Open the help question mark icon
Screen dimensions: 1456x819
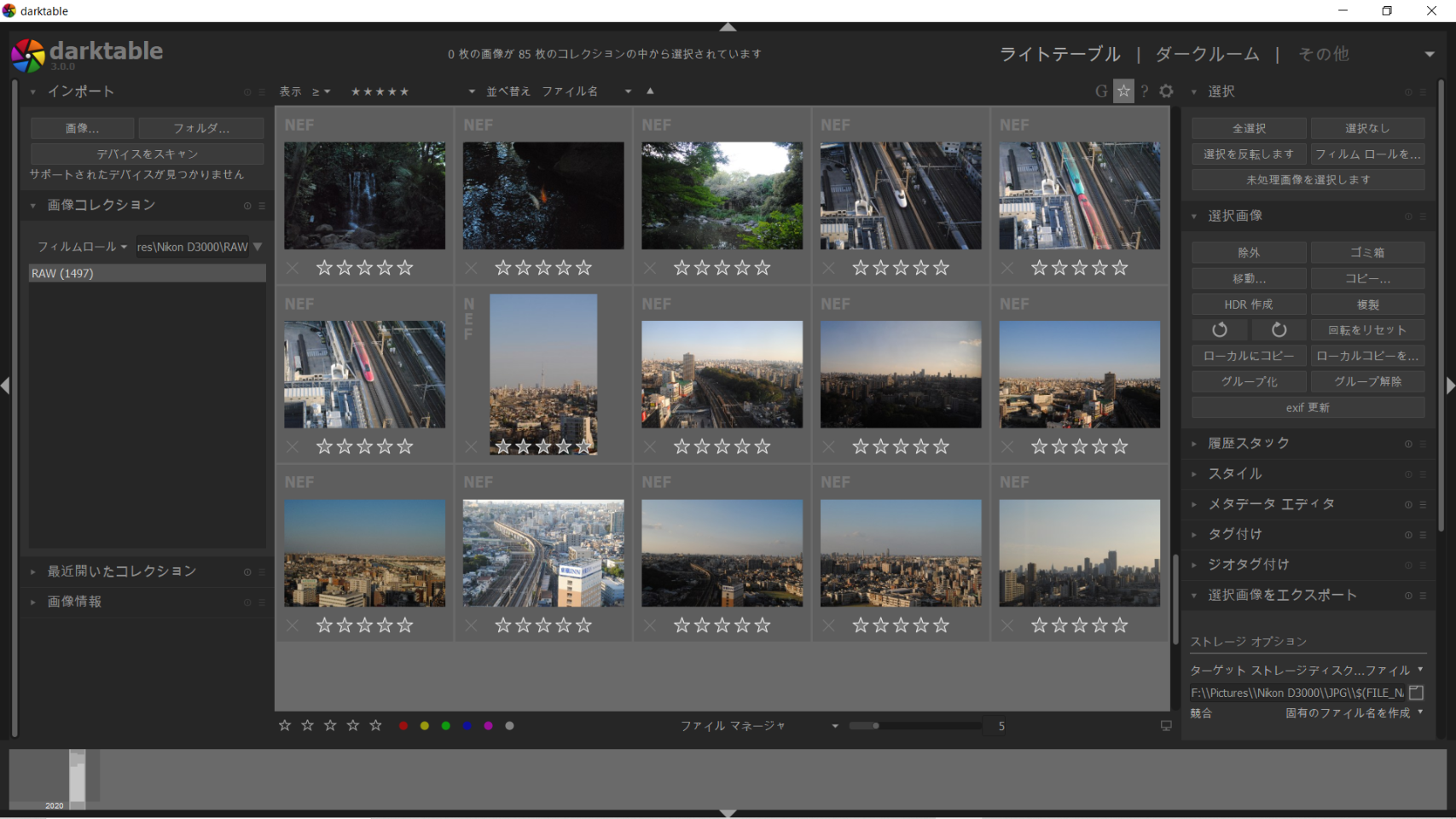(1145, 91)
